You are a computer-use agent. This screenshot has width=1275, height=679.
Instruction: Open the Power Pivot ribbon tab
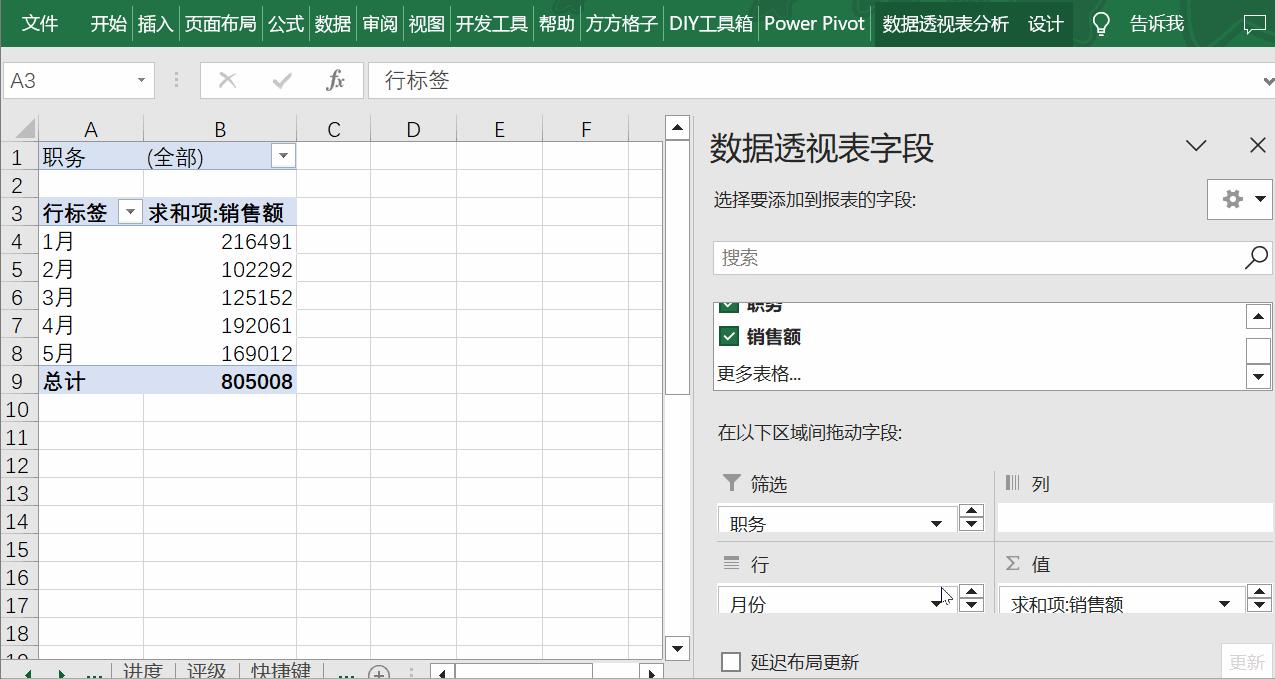(x=813, y=24)
